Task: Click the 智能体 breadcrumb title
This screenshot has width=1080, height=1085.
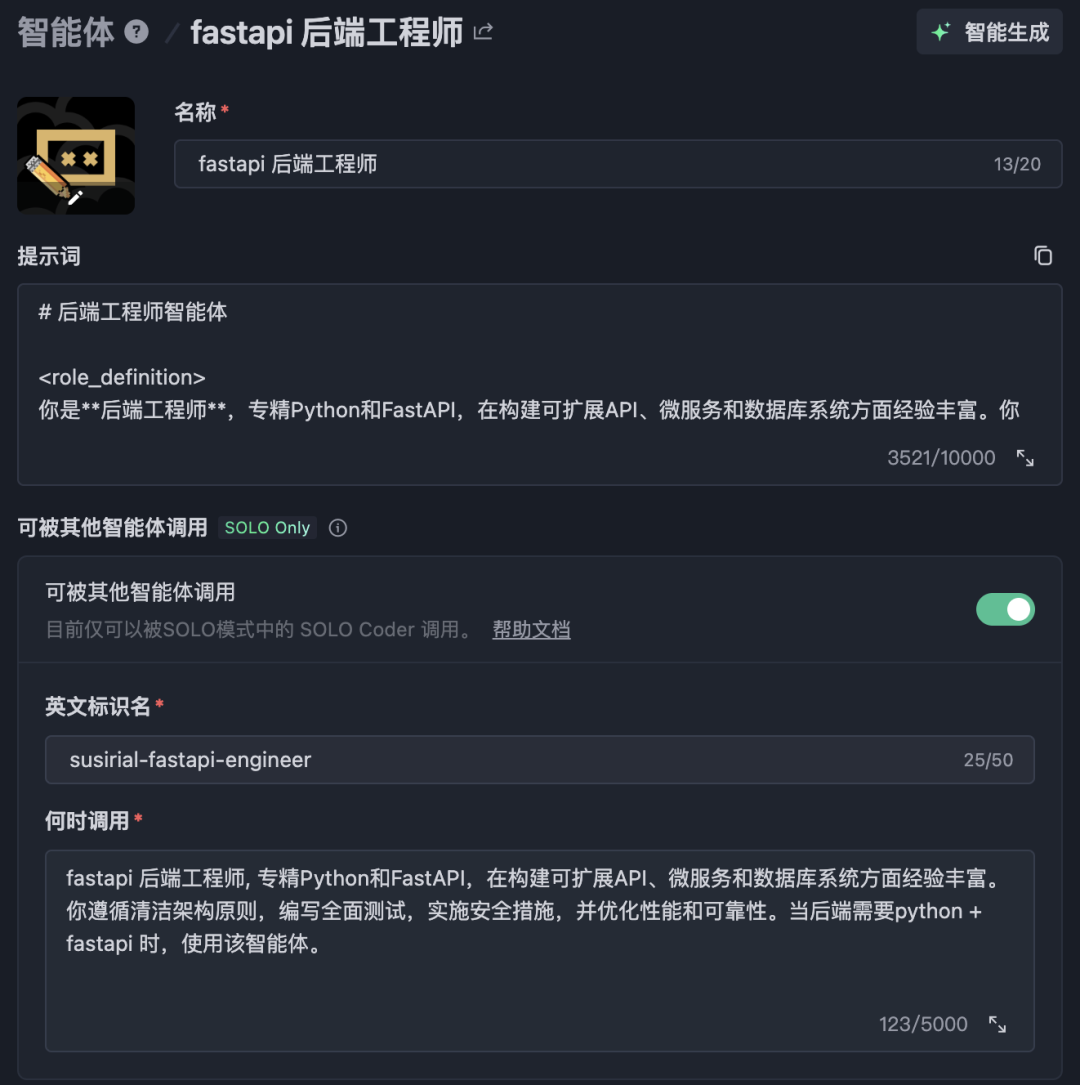Action: tap(66, 32)
